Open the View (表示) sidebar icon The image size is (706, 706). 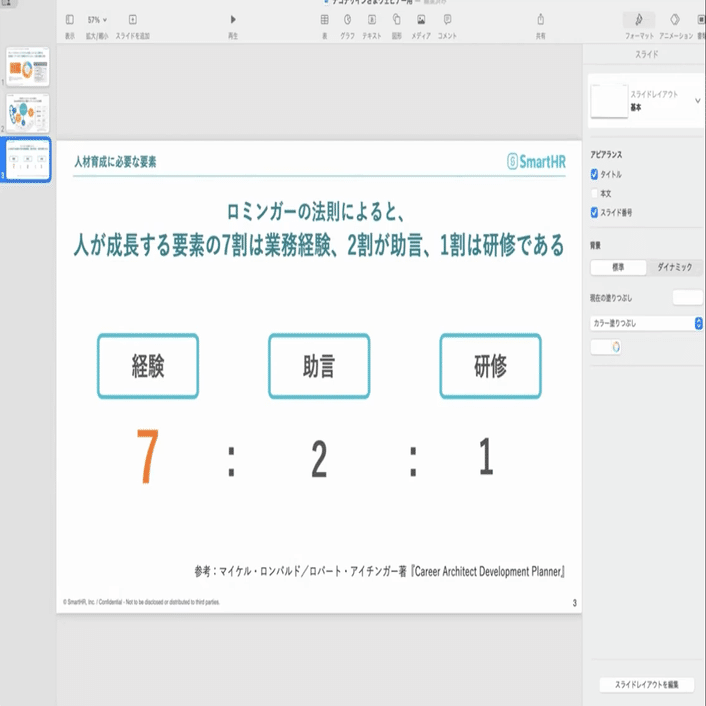[70, 19]
